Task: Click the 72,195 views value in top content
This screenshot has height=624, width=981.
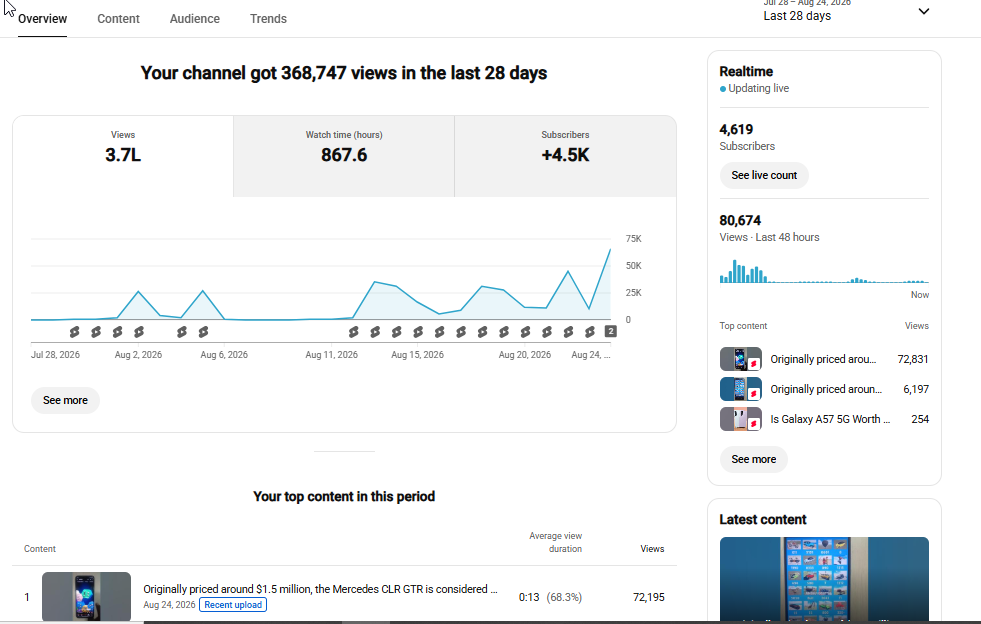Action: 649,597
